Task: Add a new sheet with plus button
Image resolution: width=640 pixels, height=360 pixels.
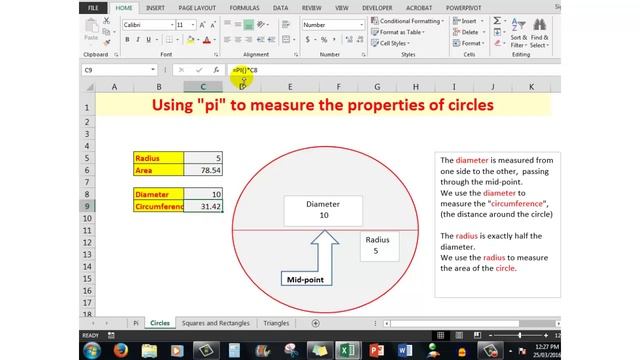Action: pos(316,323)
